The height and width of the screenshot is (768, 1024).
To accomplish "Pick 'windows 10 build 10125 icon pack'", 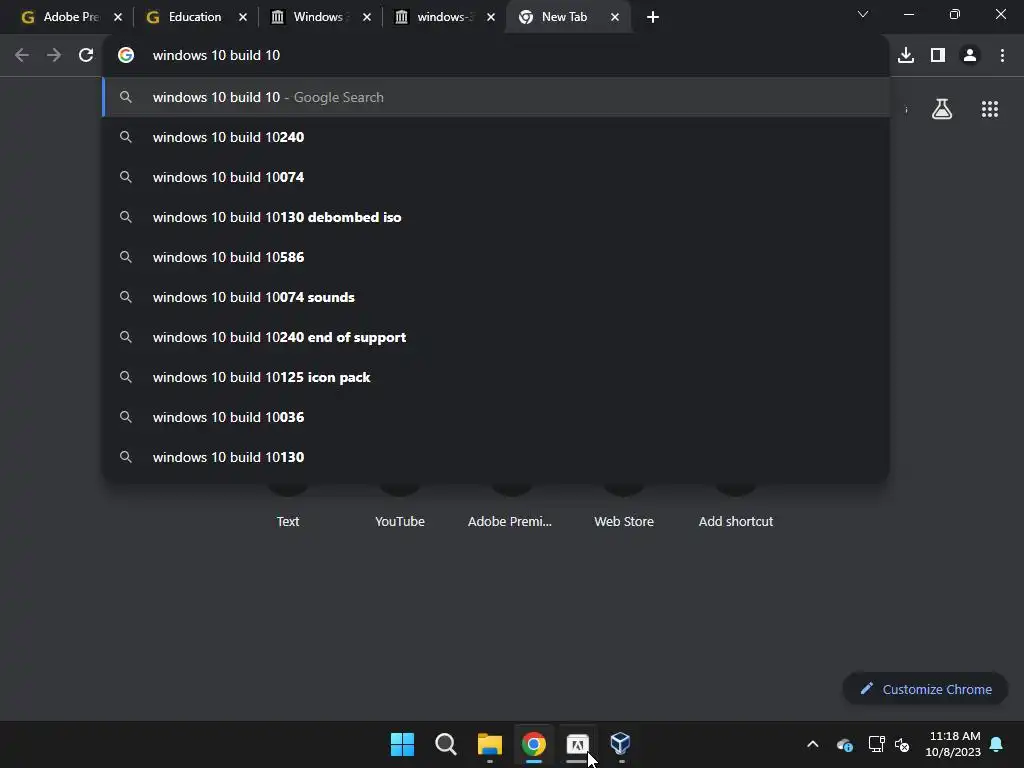I will (496, 377).
